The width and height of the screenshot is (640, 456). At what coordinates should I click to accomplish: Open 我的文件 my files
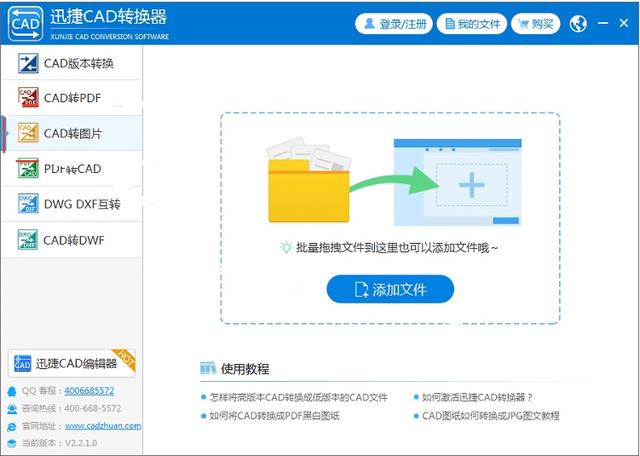coord(472,24)
